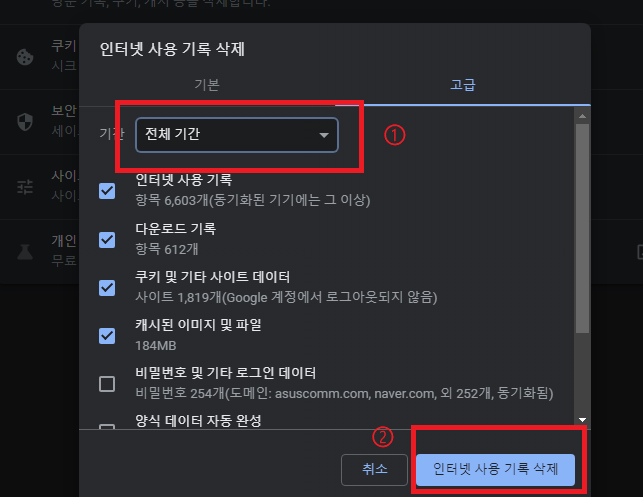Click the site settings sliders icon
643x497 pixels.
coord(25,187)
